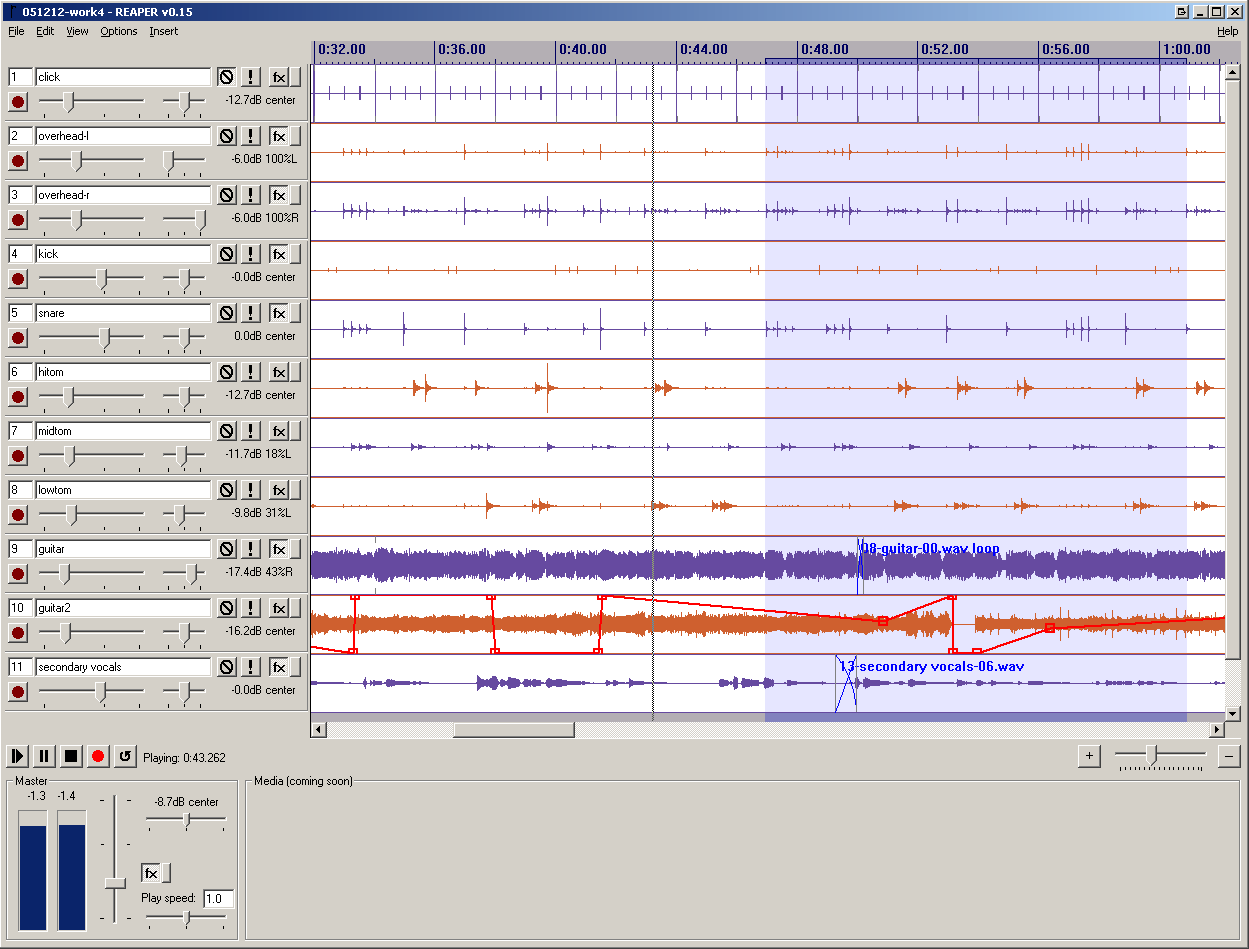Mute the secondary vocals track

[227, 667]
